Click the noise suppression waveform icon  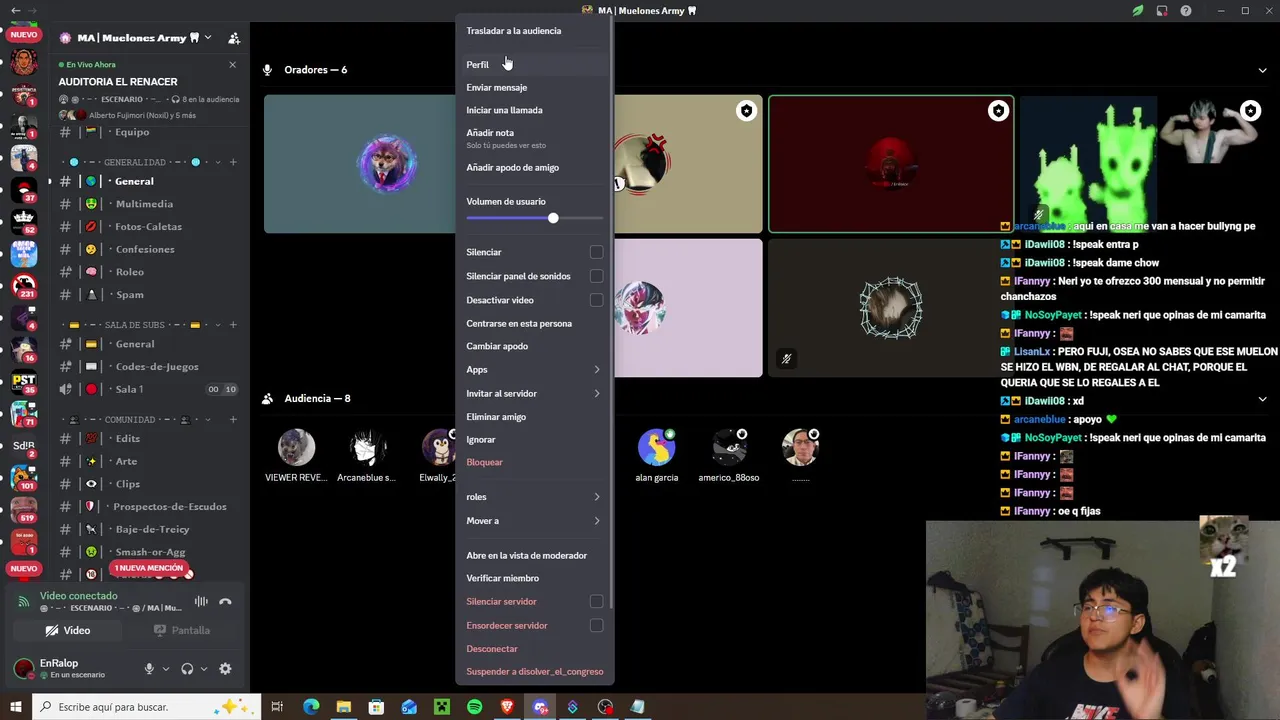(x=201, y=602)
